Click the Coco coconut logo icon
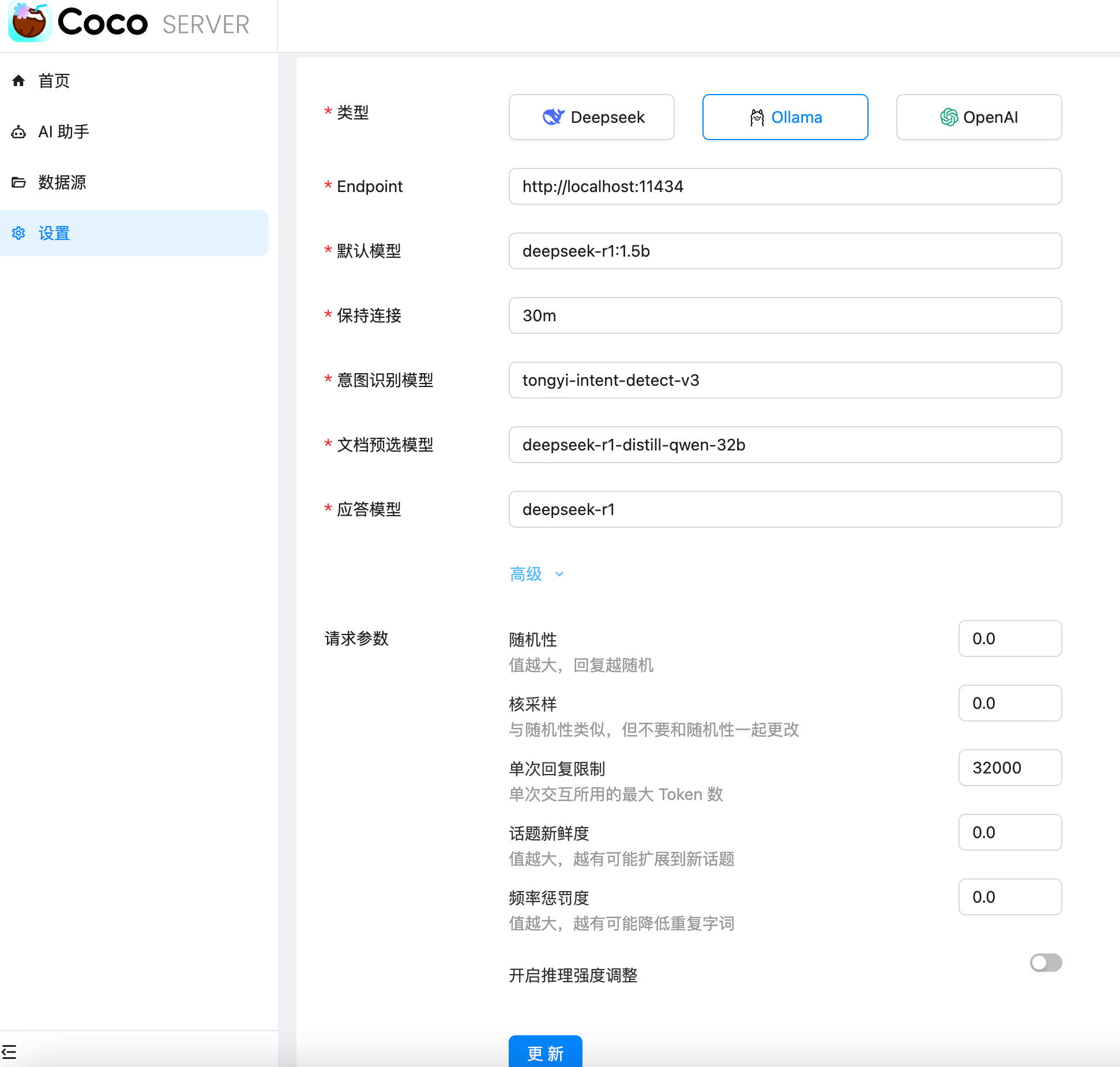Image resolution: width=1120 pixels, height=1067 pixels. pyautogui.click(x=30, y=22)
